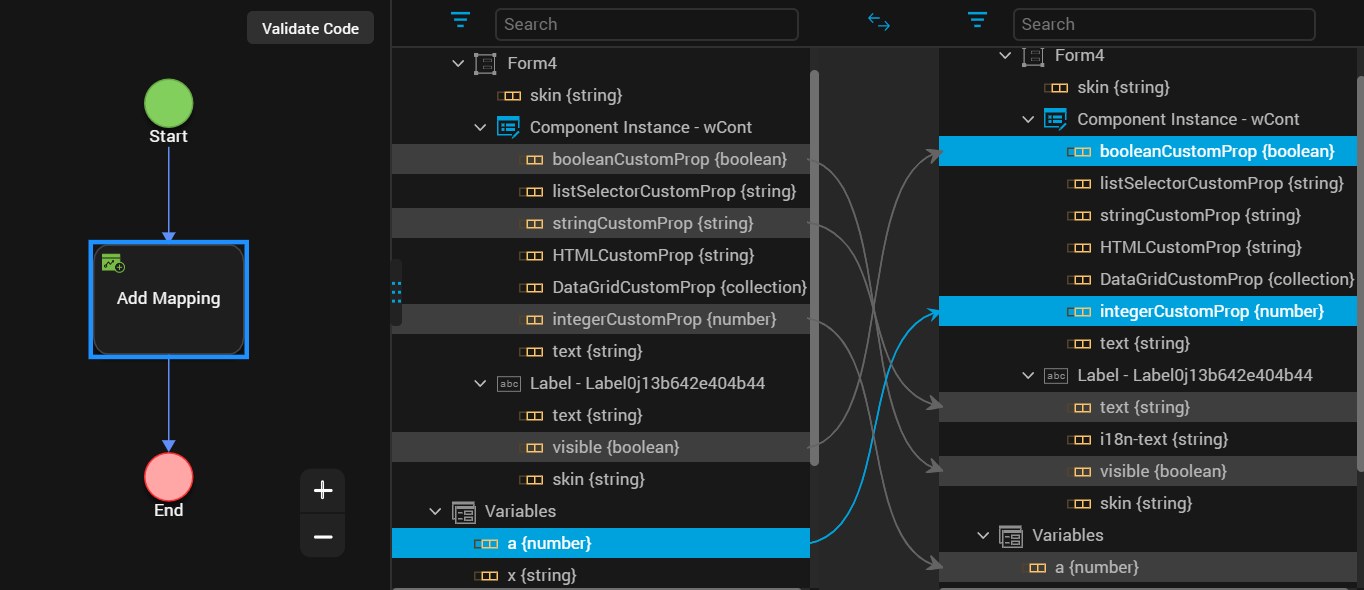
Task: Select the Add Mapping action node
Action: [x=168, y=299]
